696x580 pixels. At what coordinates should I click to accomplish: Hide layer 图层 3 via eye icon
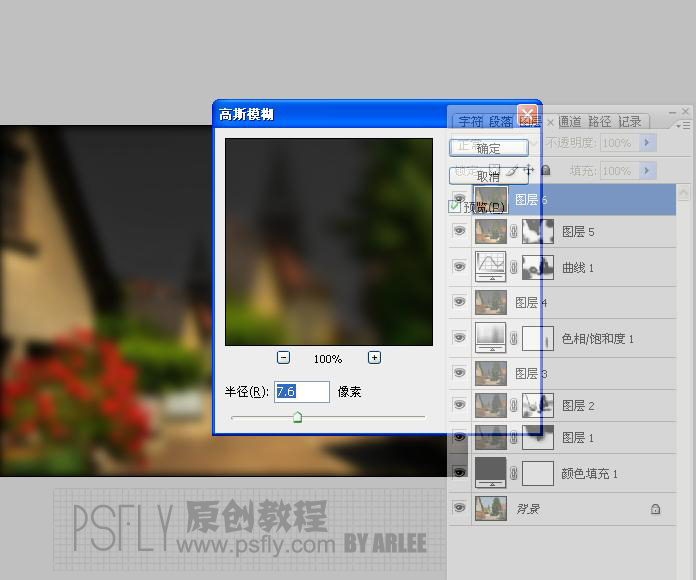pyautogui.click(x=459, y=373)
